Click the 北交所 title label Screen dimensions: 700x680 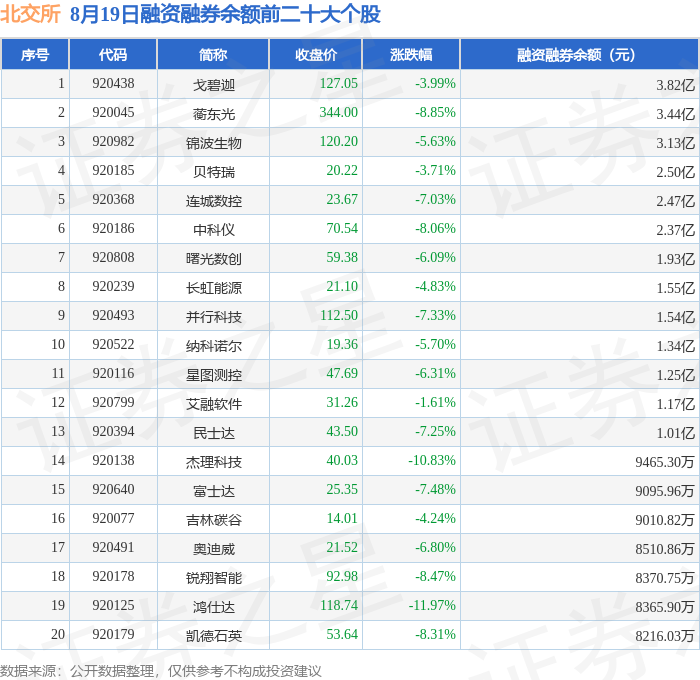(x=30, y=14)
